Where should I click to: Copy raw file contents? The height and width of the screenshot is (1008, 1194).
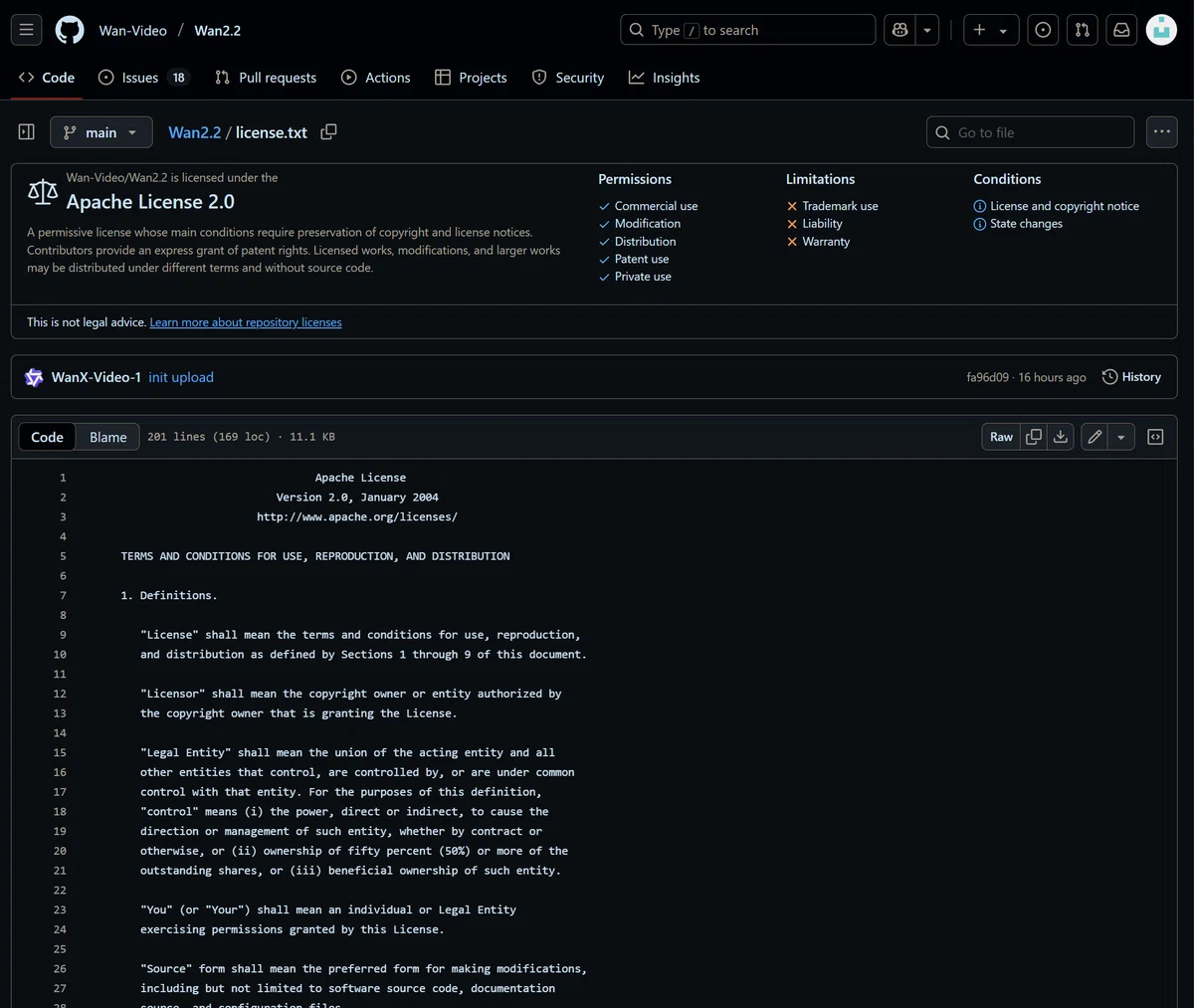tap(1034, 437)
